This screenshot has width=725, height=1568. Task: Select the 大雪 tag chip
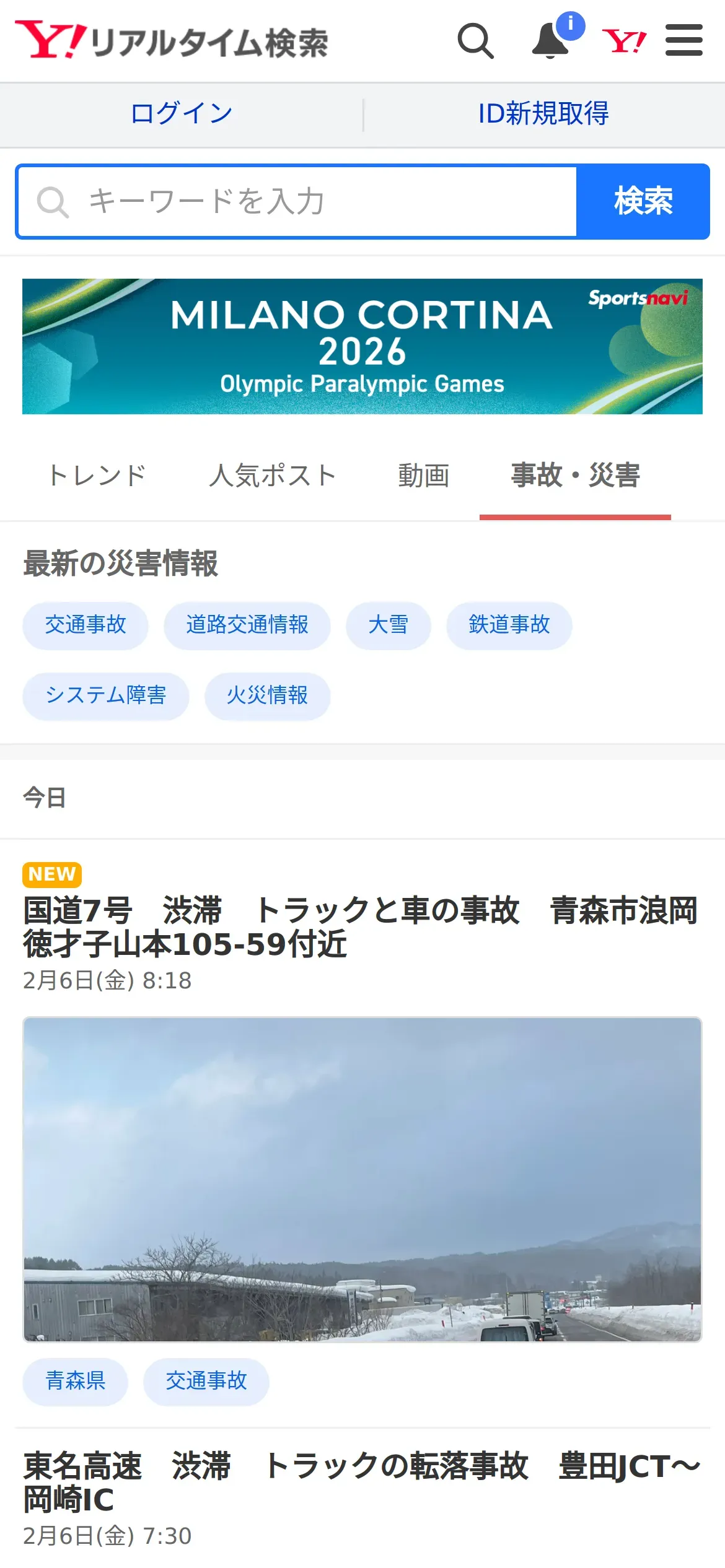click(x=389, y=625)
